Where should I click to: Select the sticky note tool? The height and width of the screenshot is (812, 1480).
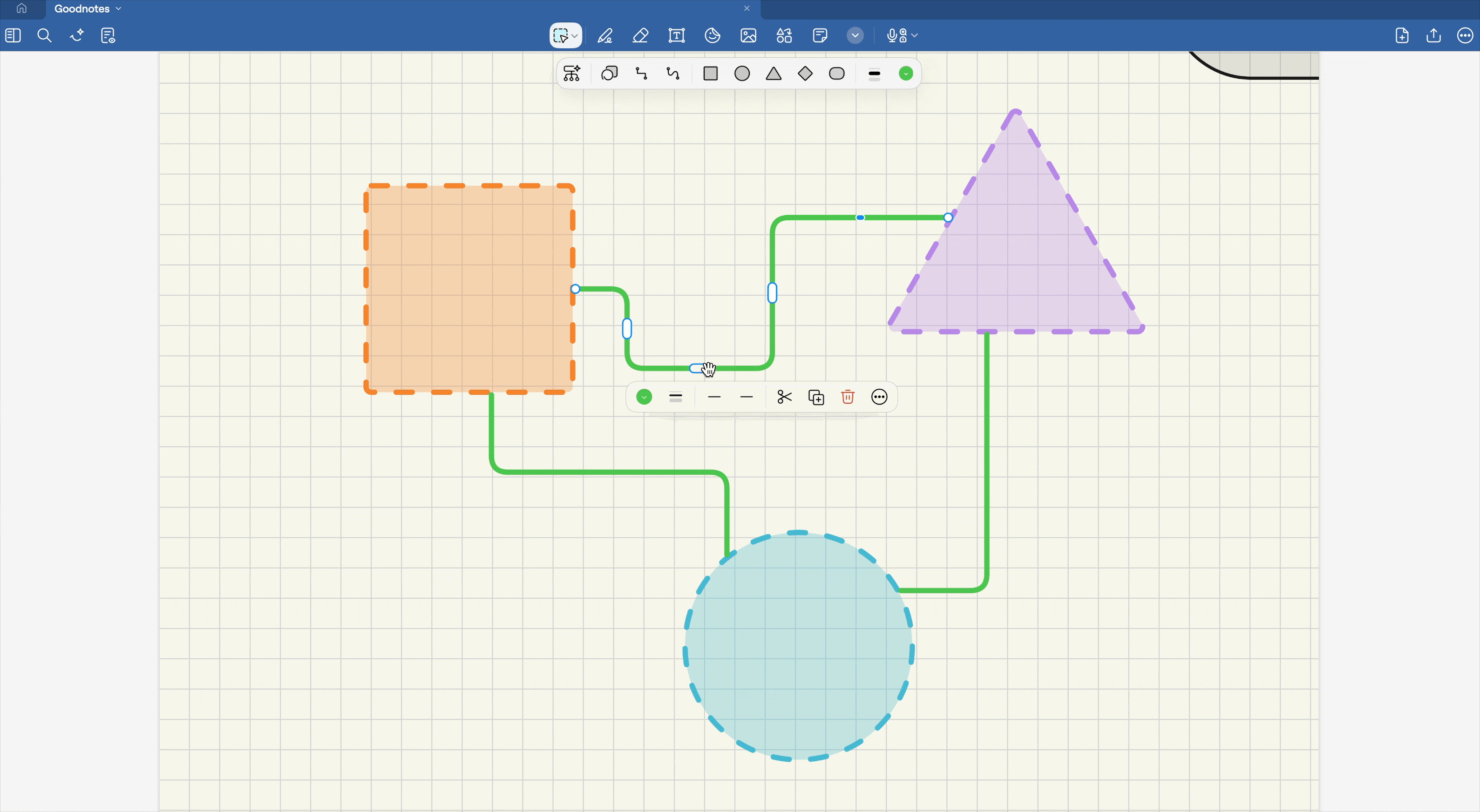(x=820, y=35)
